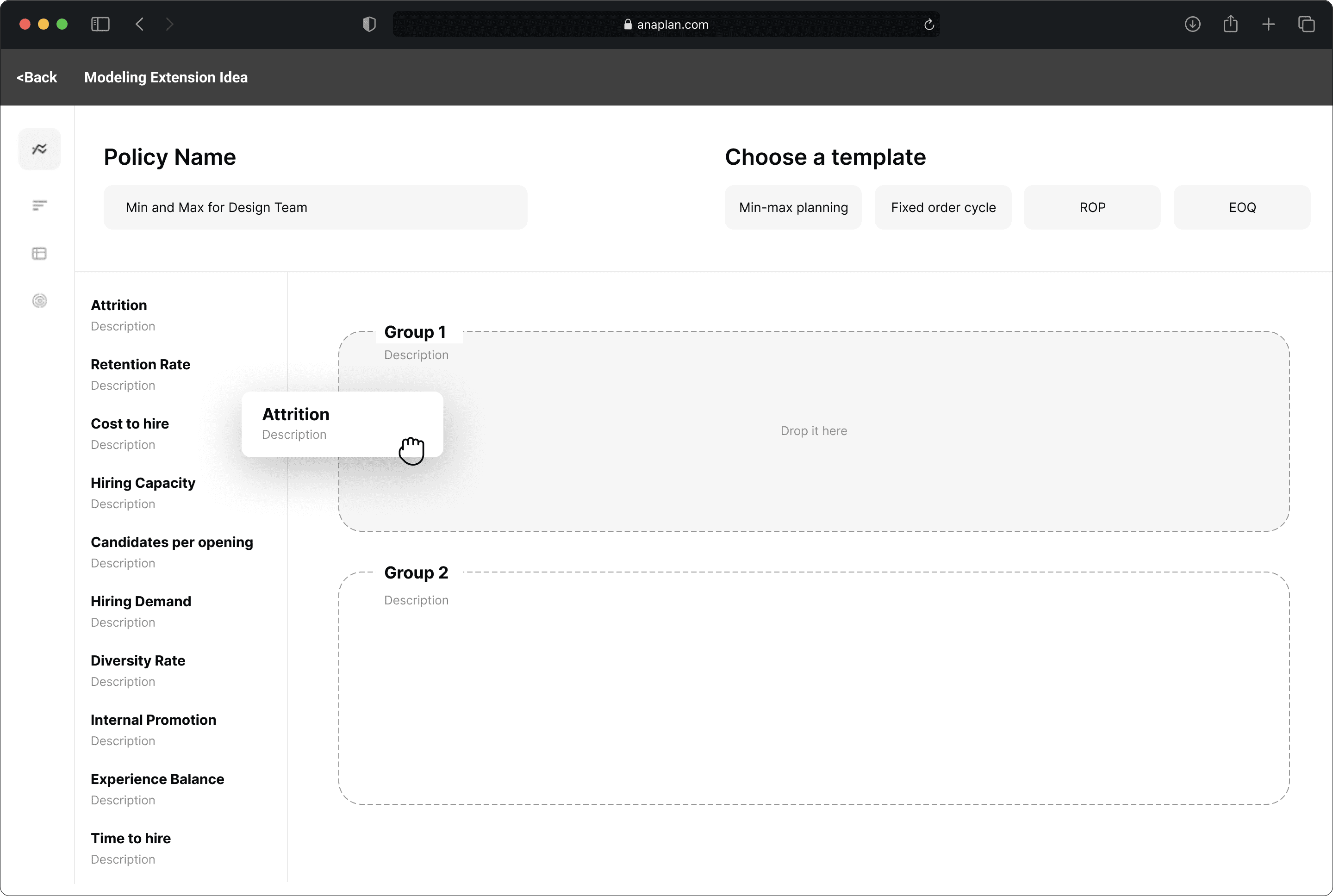This screenshot has height=896, width=1333.
Task: Select Time to hire item
Action: 130,848
